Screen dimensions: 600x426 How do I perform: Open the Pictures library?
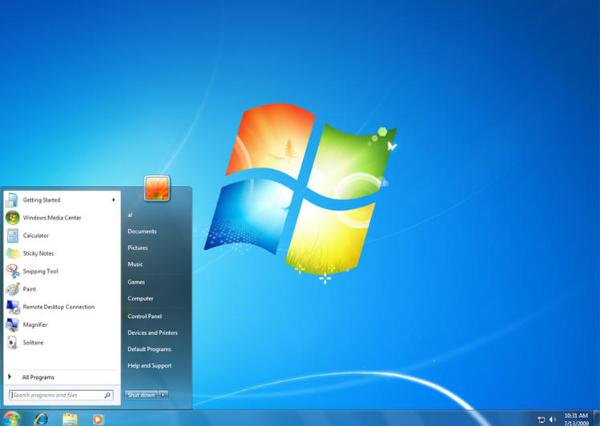tap(138, 248)
